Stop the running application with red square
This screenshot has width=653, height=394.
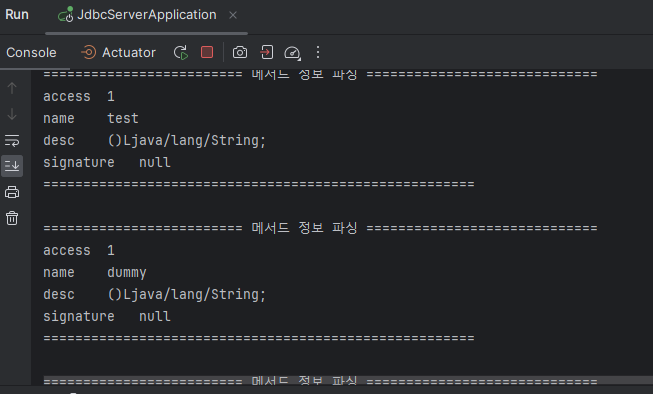(x=207, y=52)
